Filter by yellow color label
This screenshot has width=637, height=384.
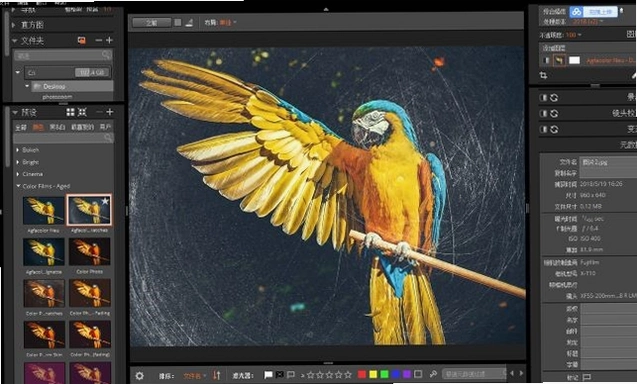click(x=373, y=374)
